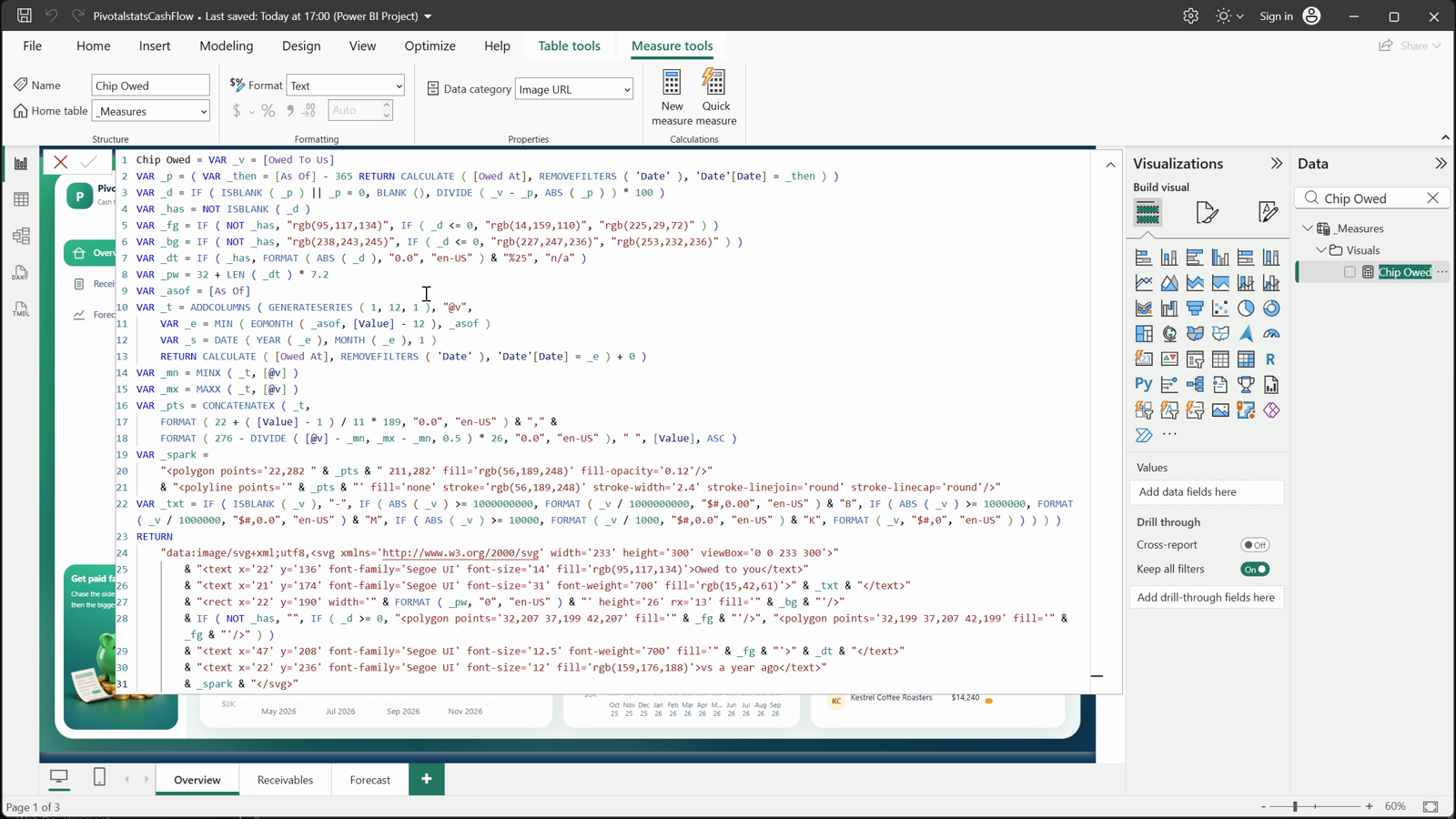1456x819 pixels.
Task: Select the Pie chart visual
Action: point(1246,308)
